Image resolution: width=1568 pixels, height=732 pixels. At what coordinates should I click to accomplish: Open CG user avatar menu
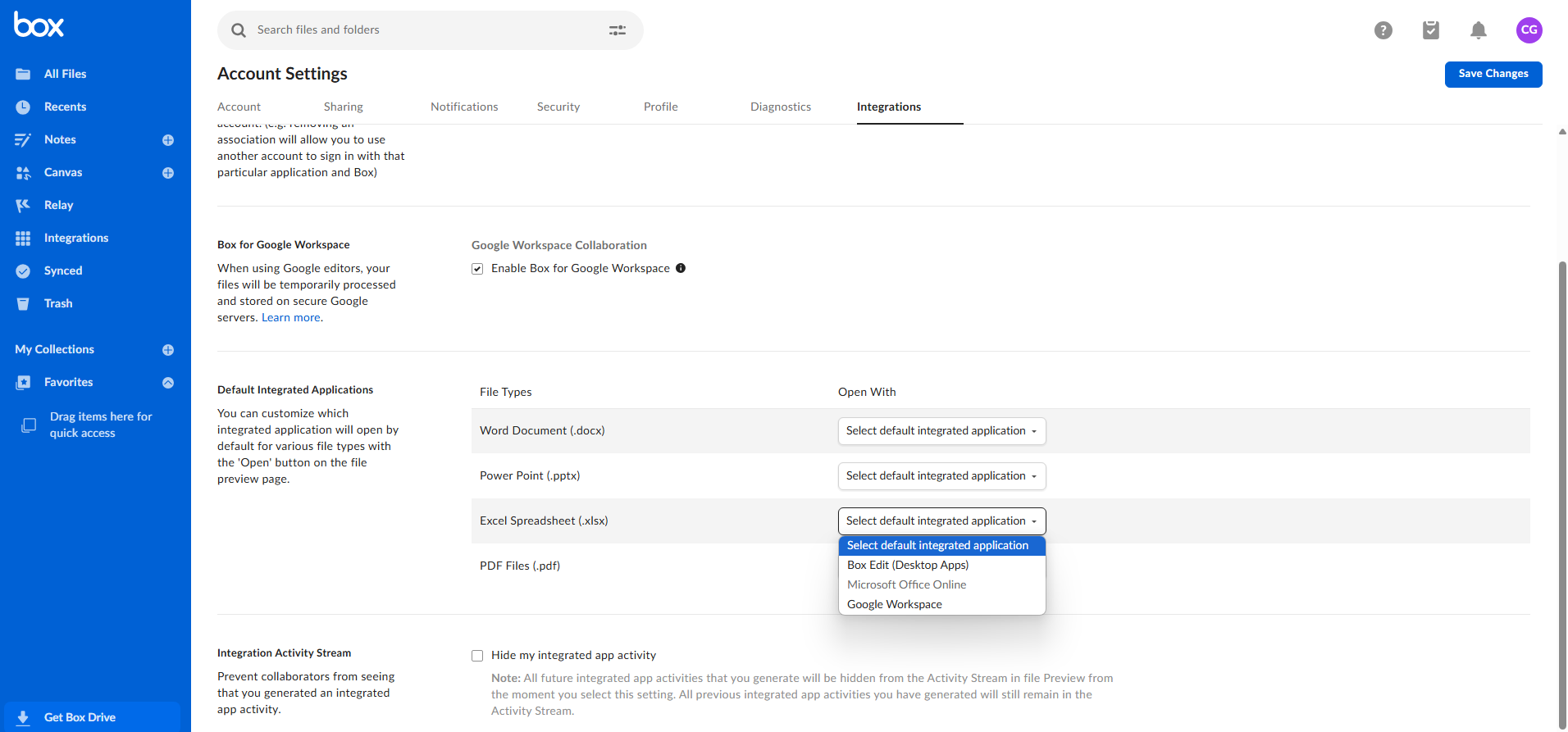[1529, 30]
